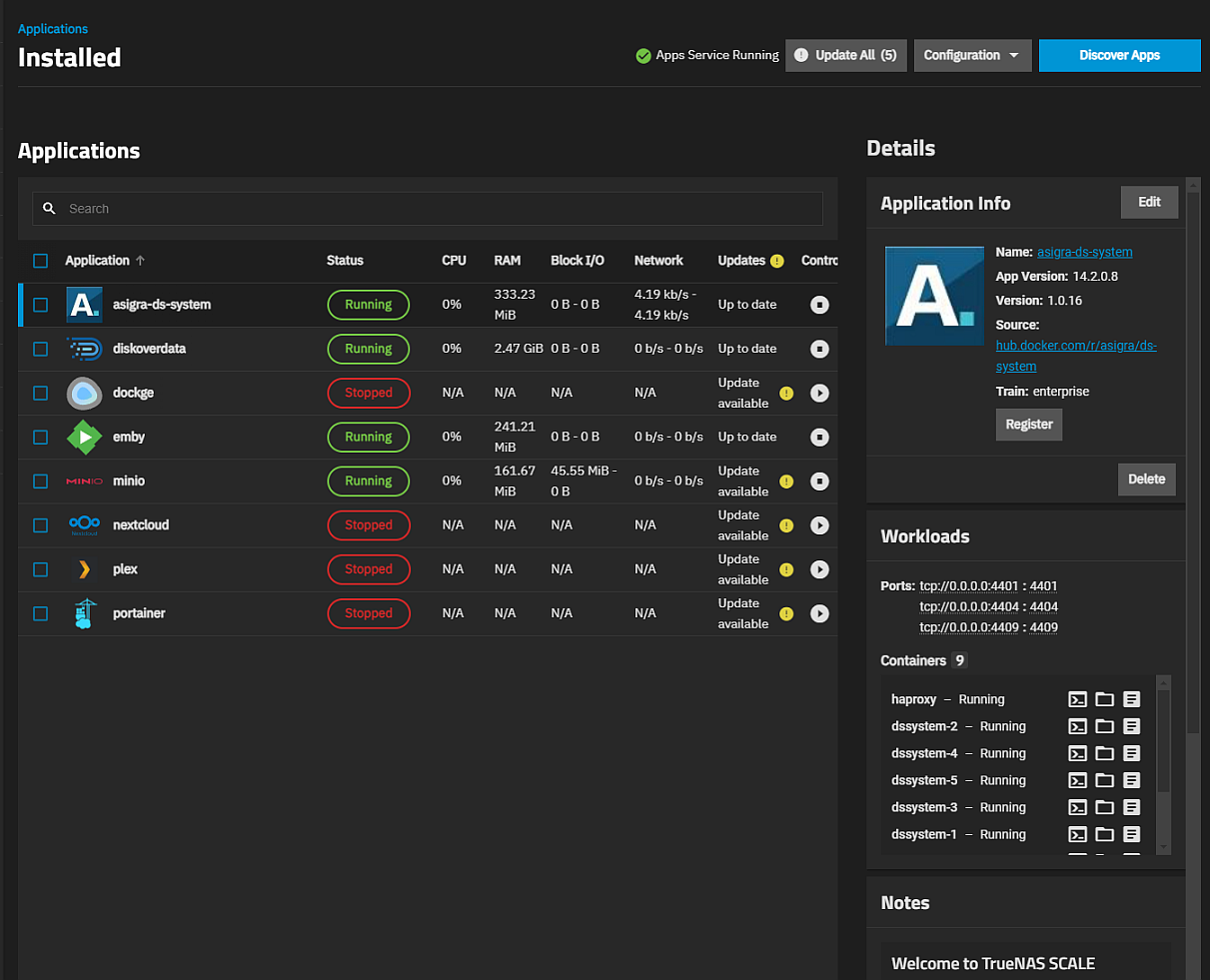Click the yellow update icon for dockge

coord(786,393)
